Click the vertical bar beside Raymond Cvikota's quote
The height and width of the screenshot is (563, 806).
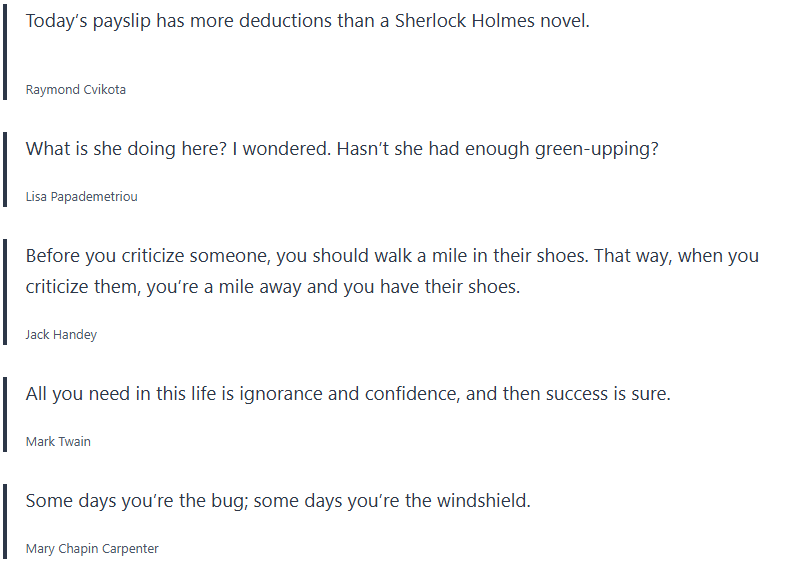point(5,50)
